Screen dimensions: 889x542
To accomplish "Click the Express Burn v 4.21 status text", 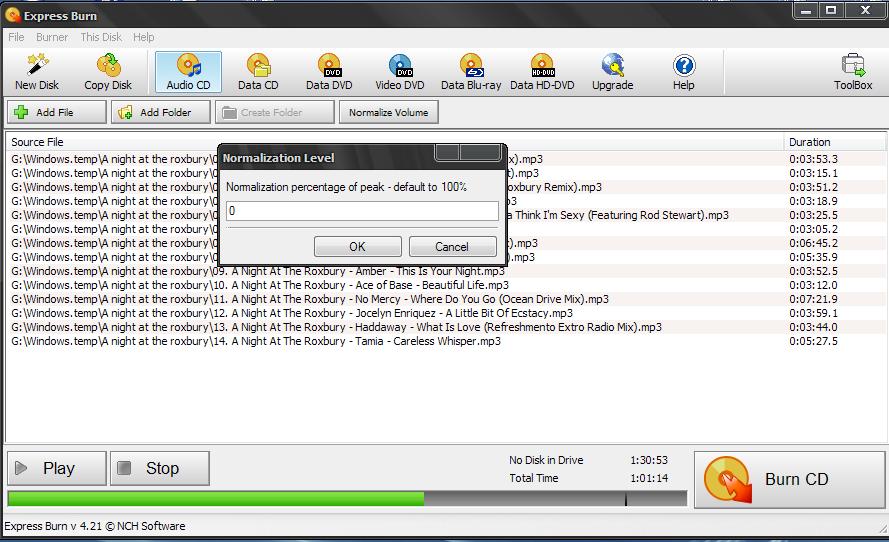I will 95,526.
